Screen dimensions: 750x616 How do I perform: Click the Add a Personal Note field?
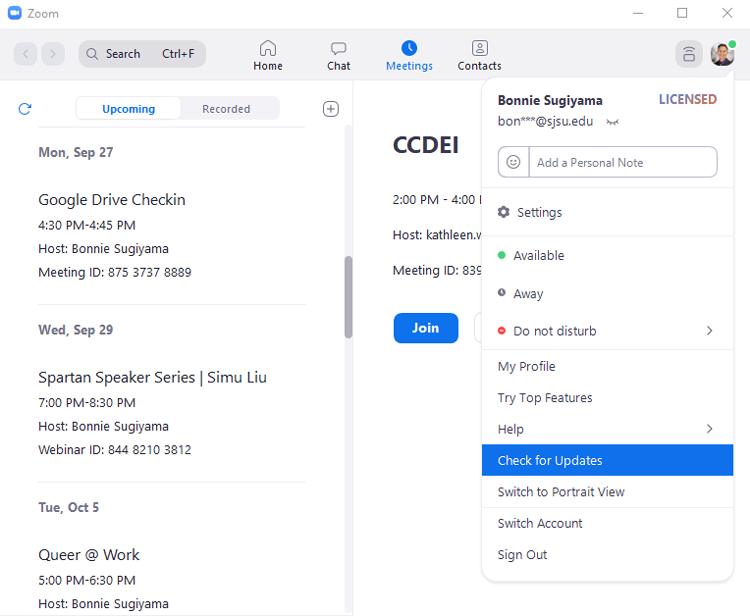621,162
